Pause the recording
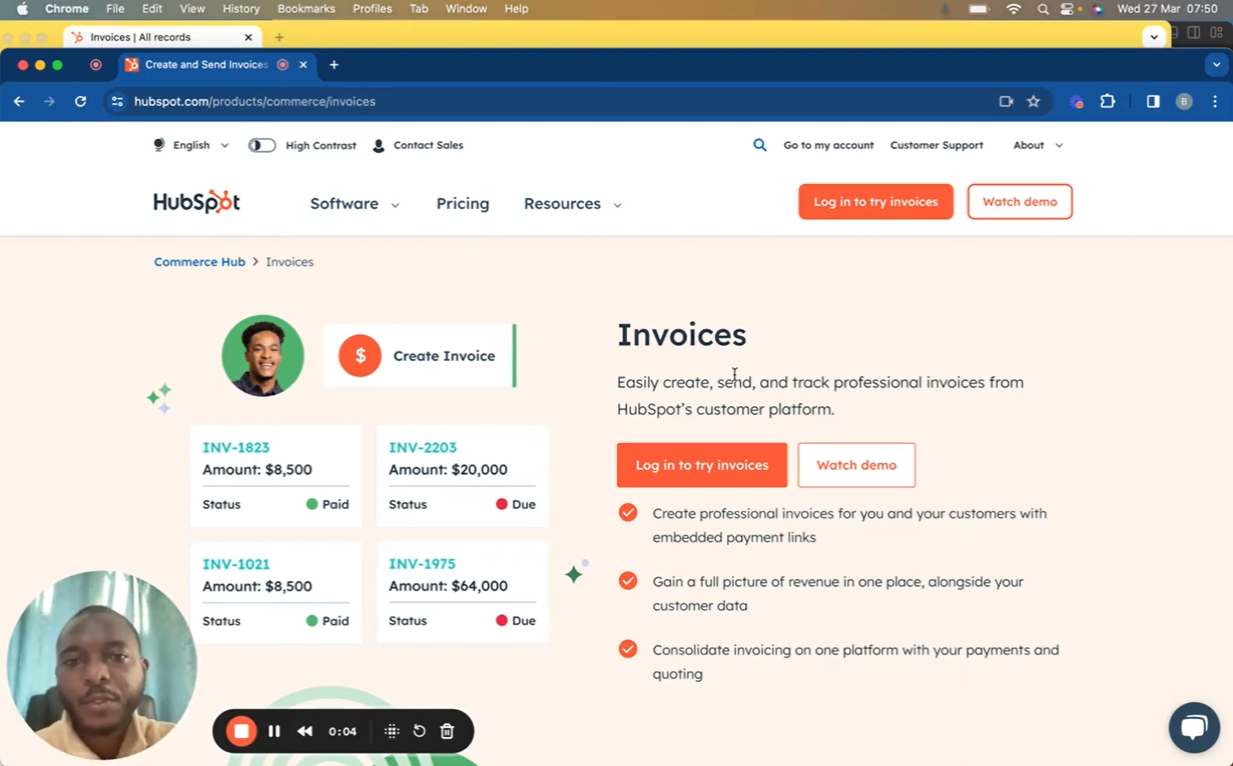 (274, 731)
